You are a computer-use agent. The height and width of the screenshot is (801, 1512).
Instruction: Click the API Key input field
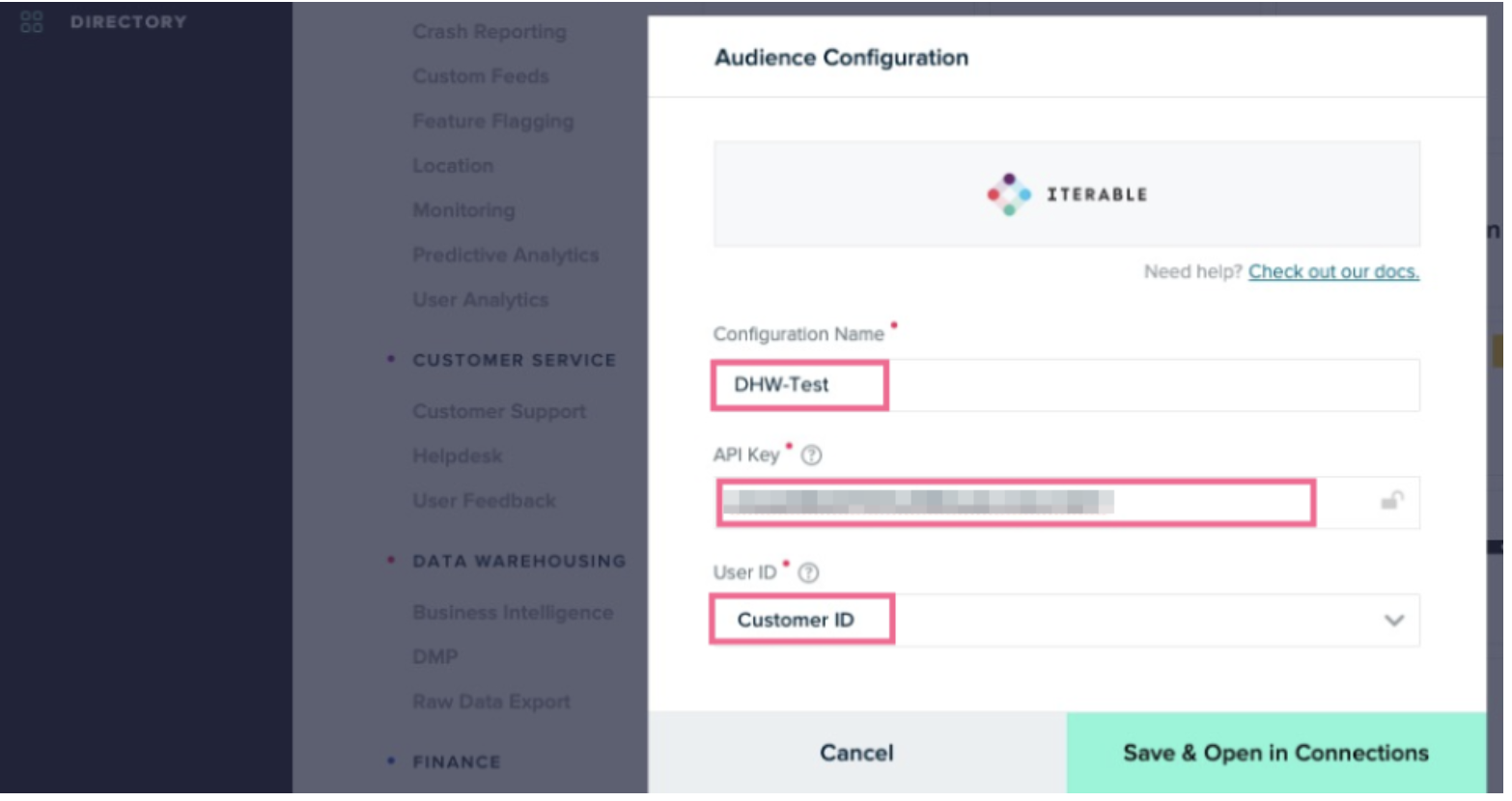coord(1067,502)
